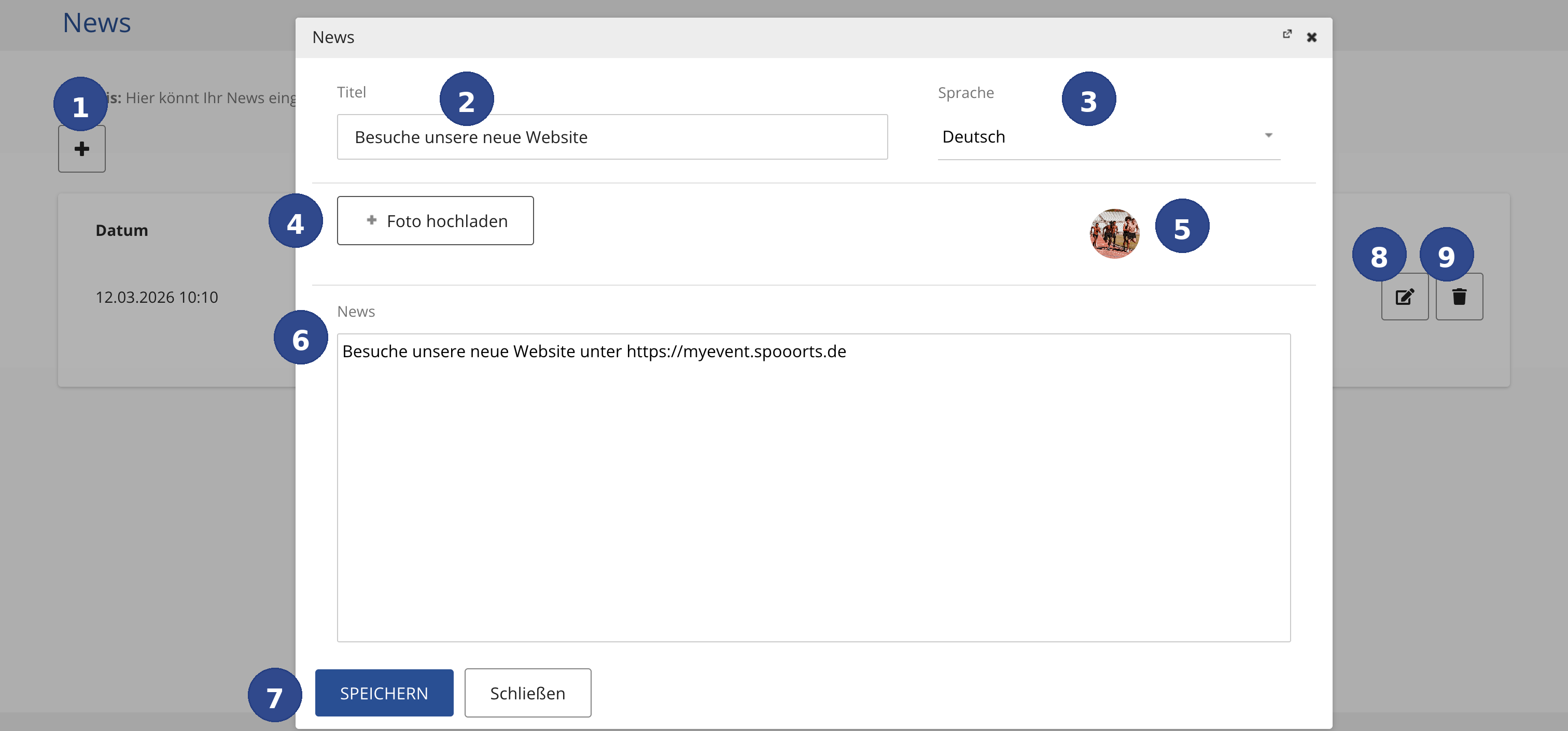Click the SPEICHERN button
The height and width of the screenshot is (731, 1568).
(384, 692)
